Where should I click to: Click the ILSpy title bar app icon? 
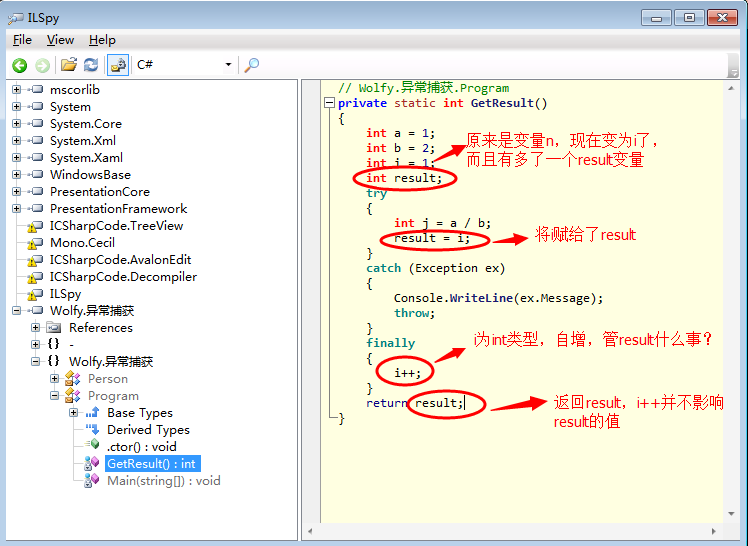(x=16, y=18)
